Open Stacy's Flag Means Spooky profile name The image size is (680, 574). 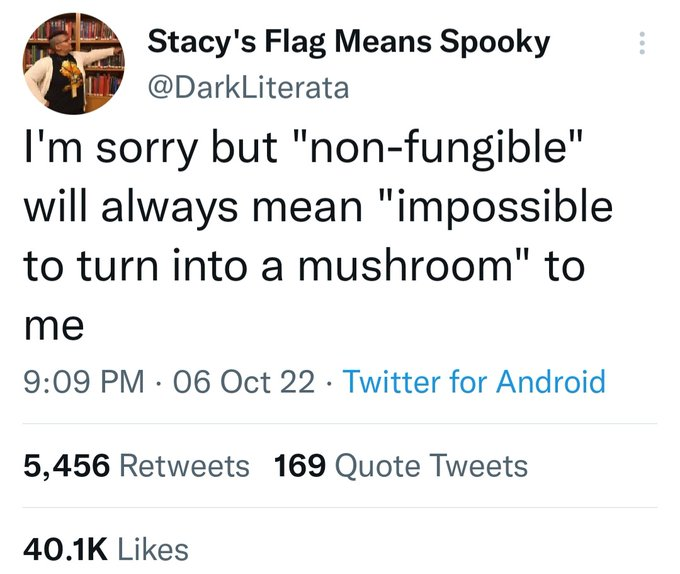tap(348, 42)
